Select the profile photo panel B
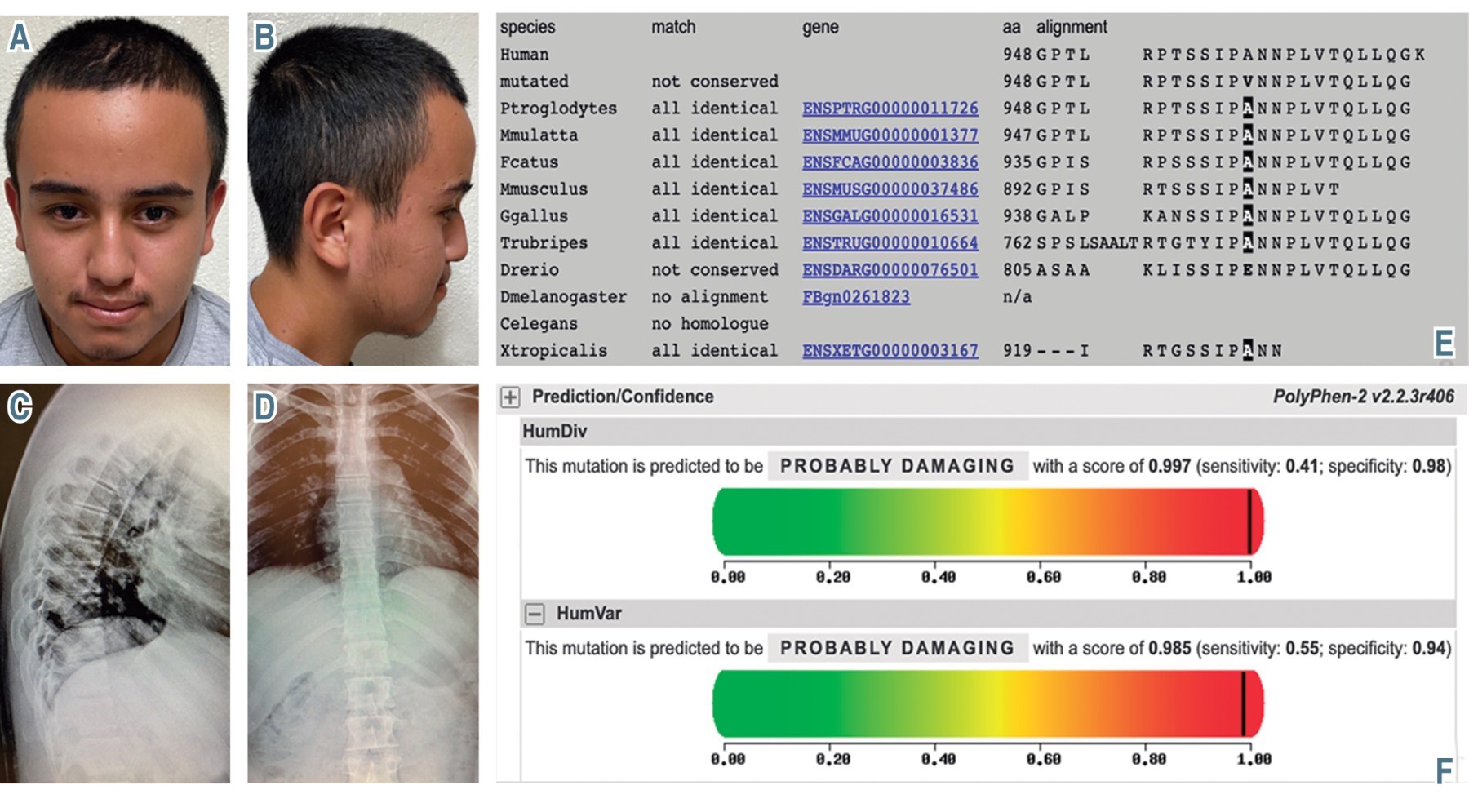This screenshot has height=812, width=1469. tap(363, 189)
